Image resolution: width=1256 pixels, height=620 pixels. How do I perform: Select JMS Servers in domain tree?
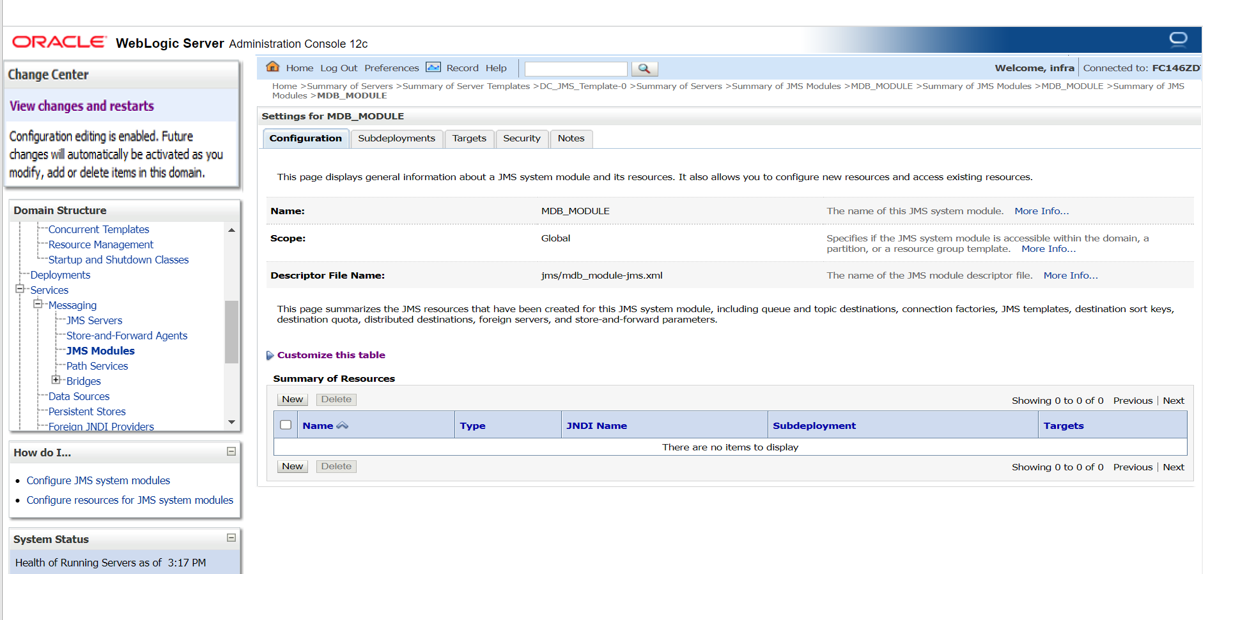tap(94, 320)
